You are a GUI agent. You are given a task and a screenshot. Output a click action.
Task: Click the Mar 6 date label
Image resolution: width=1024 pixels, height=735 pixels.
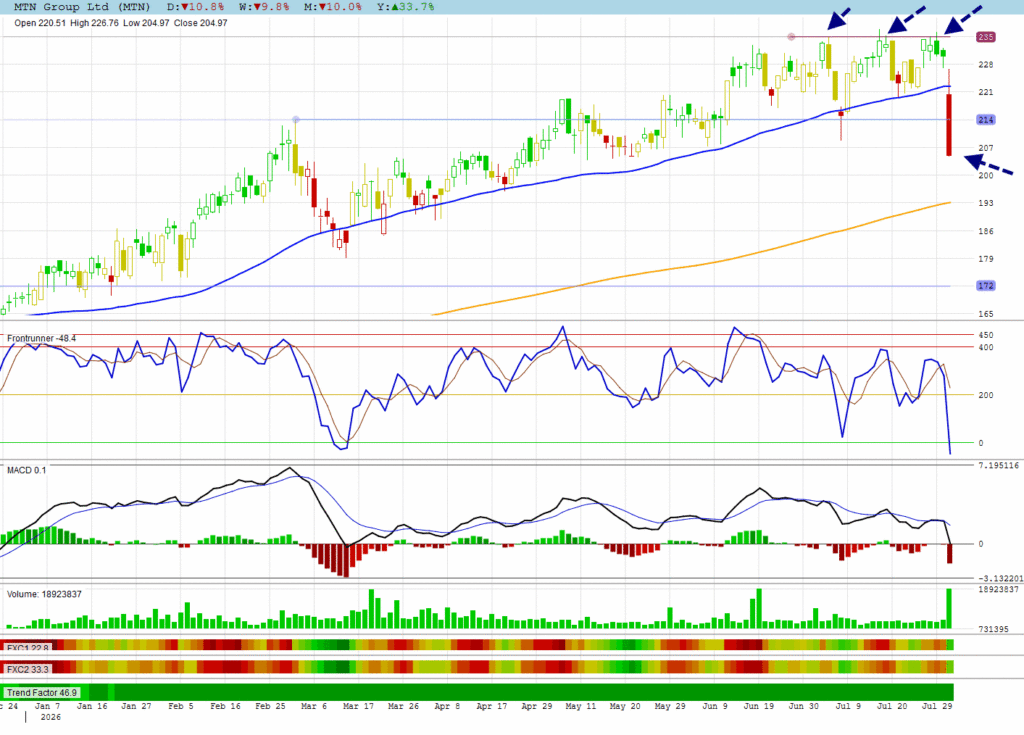click(314, 706)
